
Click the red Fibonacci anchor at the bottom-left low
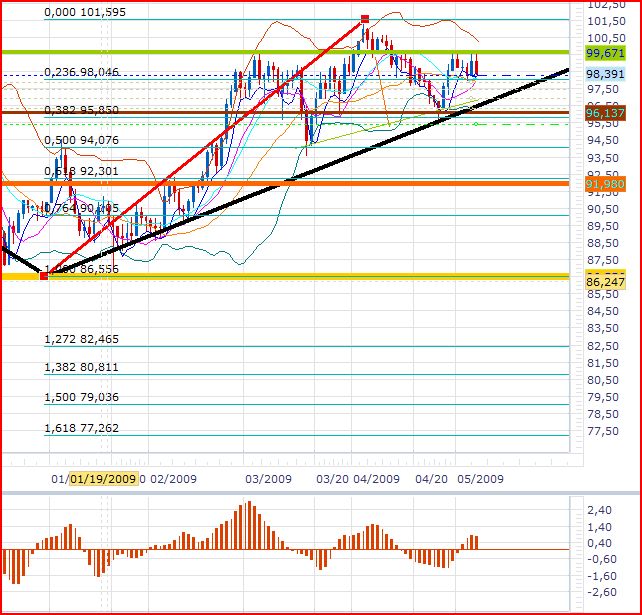tap(43, 275)
